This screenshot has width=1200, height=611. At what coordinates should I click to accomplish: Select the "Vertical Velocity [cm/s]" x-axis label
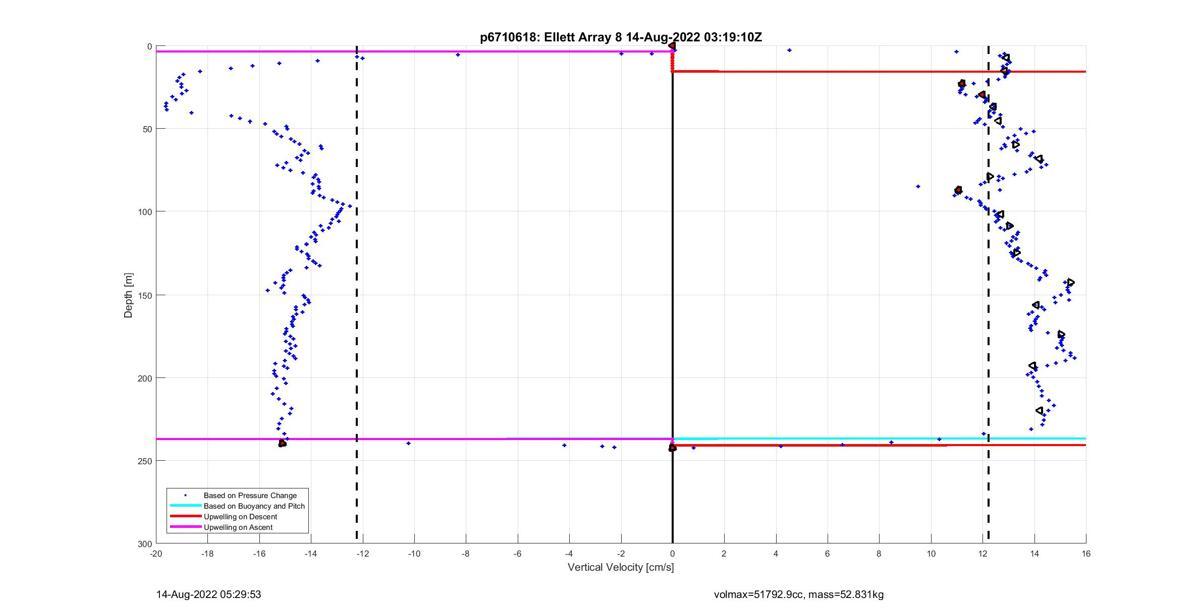click(x=621, y=567)
